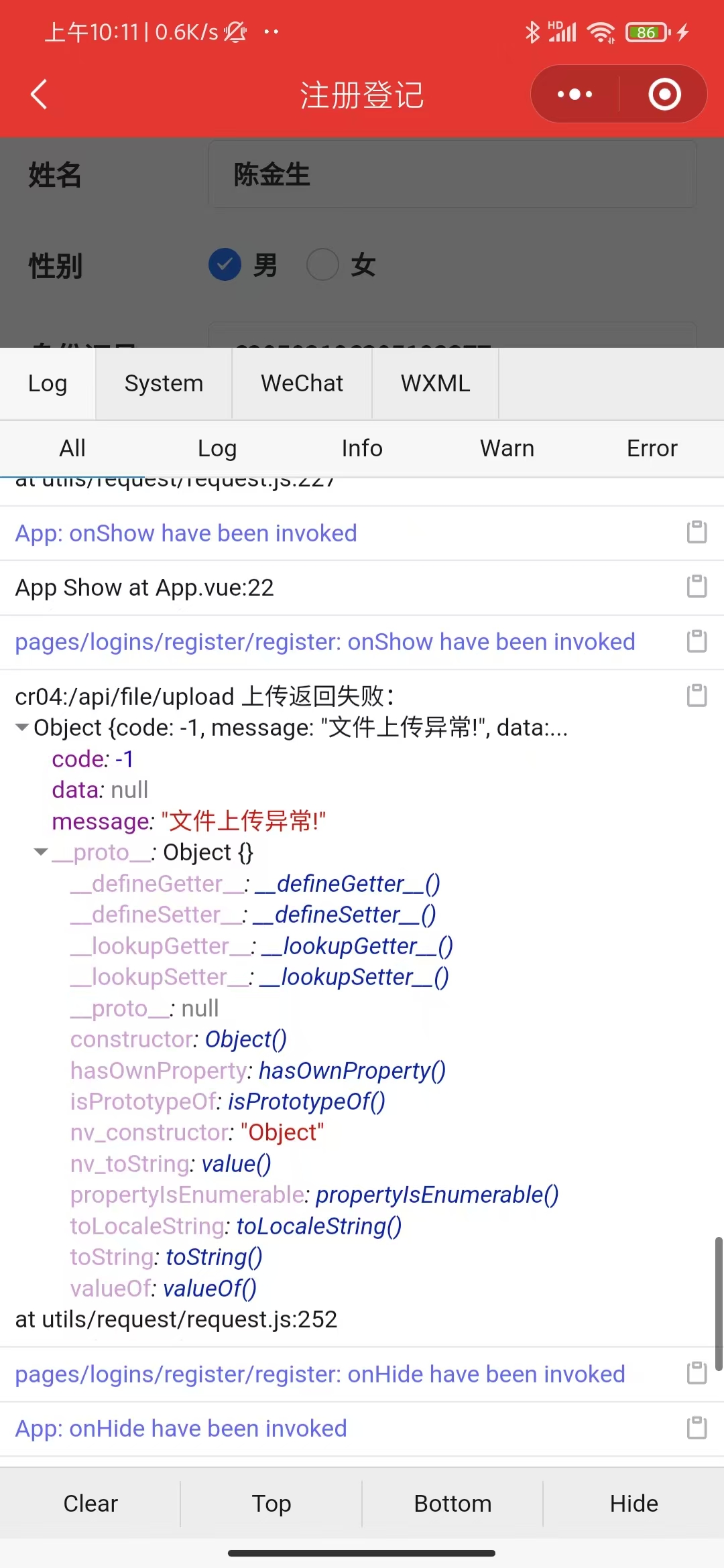Collapse the Object {code: -1...} tree node

[22, 727]
